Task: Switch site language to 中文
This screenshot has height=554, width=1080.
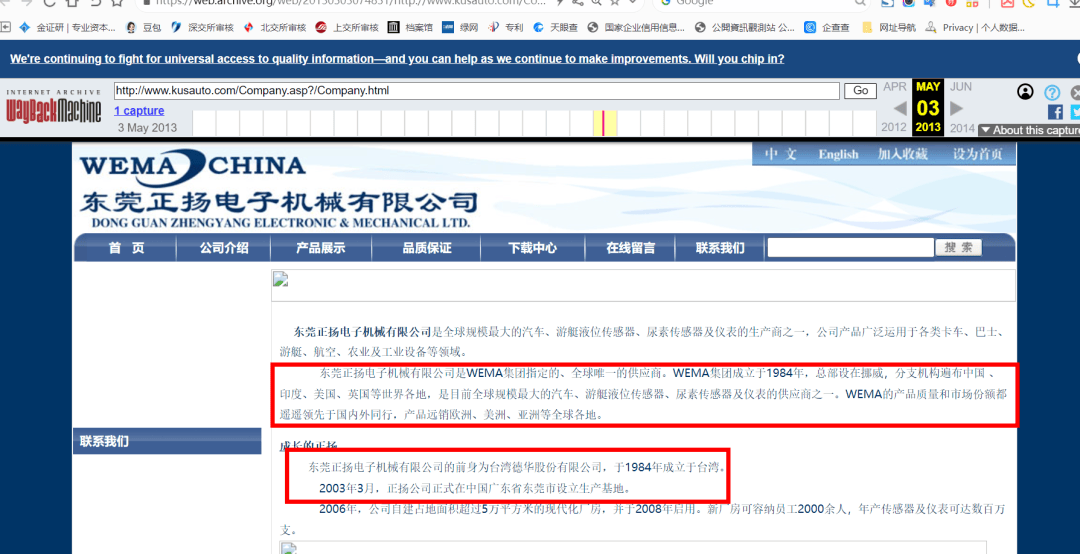Action: tap(780, 154)
